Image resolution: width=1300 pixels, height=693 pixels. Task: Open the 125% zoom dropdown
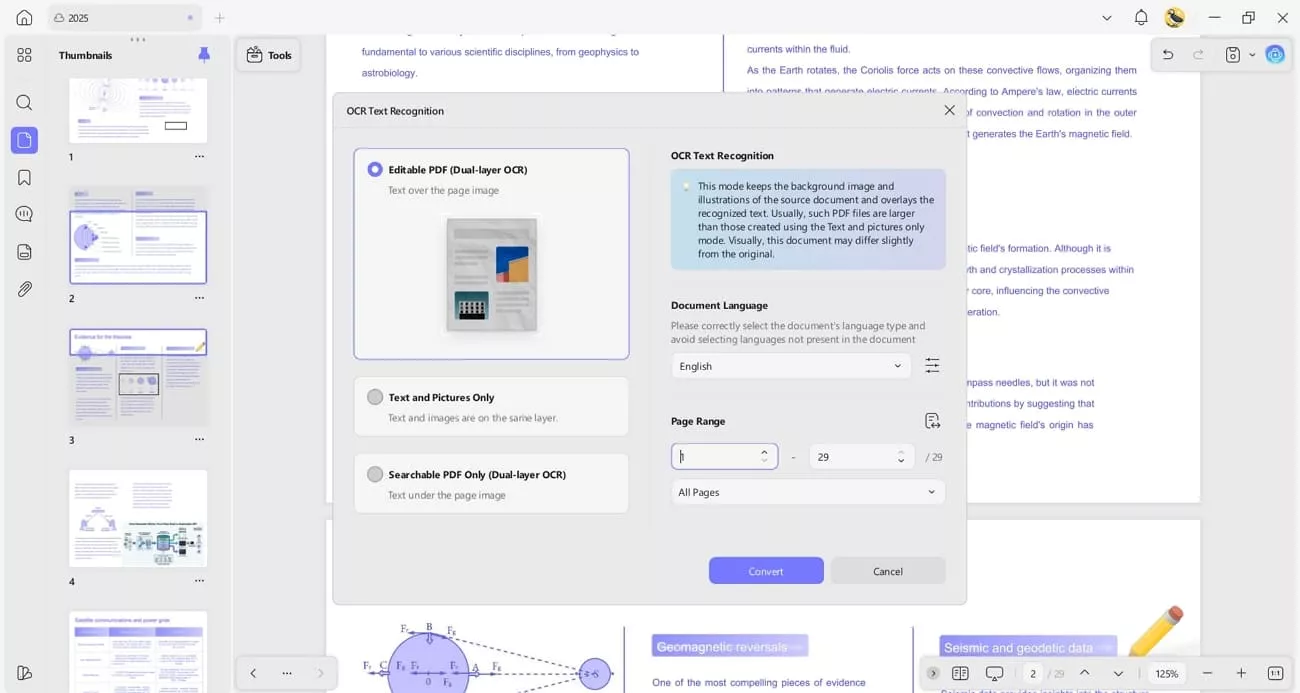tap(1166, 673)
